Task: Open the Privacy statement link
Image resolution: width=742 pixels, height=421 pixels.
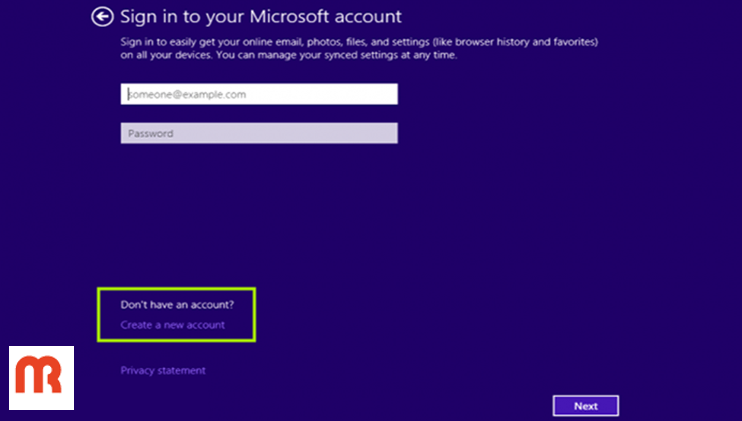Action: [163, 370]
